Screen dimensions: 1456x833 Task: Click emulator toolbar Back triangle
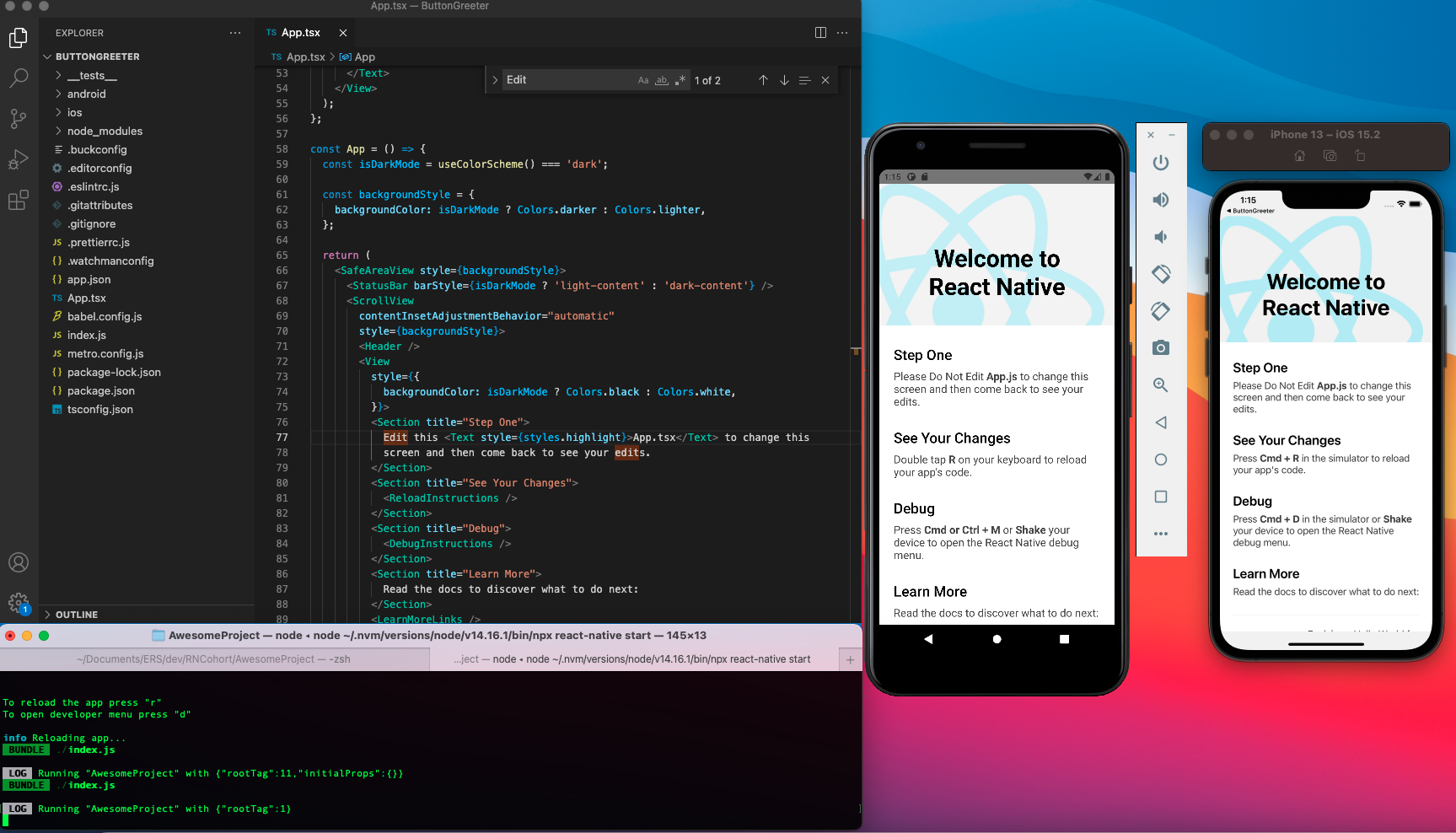[1161, 422]
